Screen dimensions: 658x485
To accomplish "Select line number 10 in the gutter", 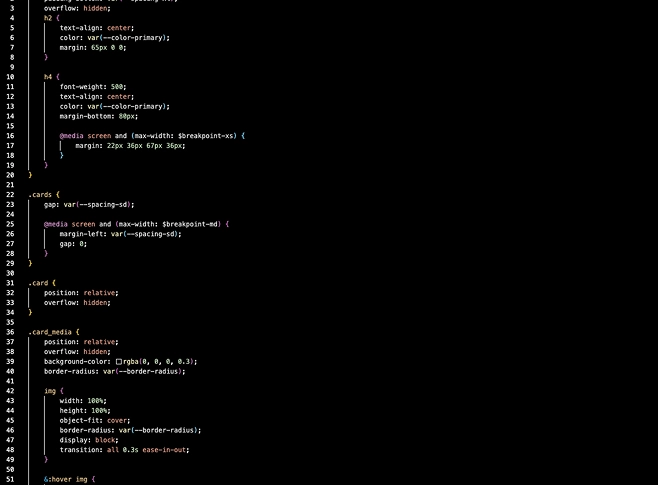I will [9, 76].
